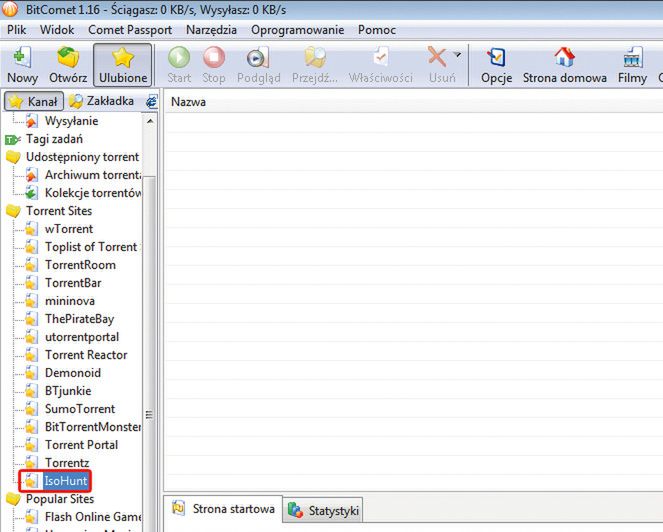Select the IsoHunt entry
663x532 pixels.
[x=66, y=481]
